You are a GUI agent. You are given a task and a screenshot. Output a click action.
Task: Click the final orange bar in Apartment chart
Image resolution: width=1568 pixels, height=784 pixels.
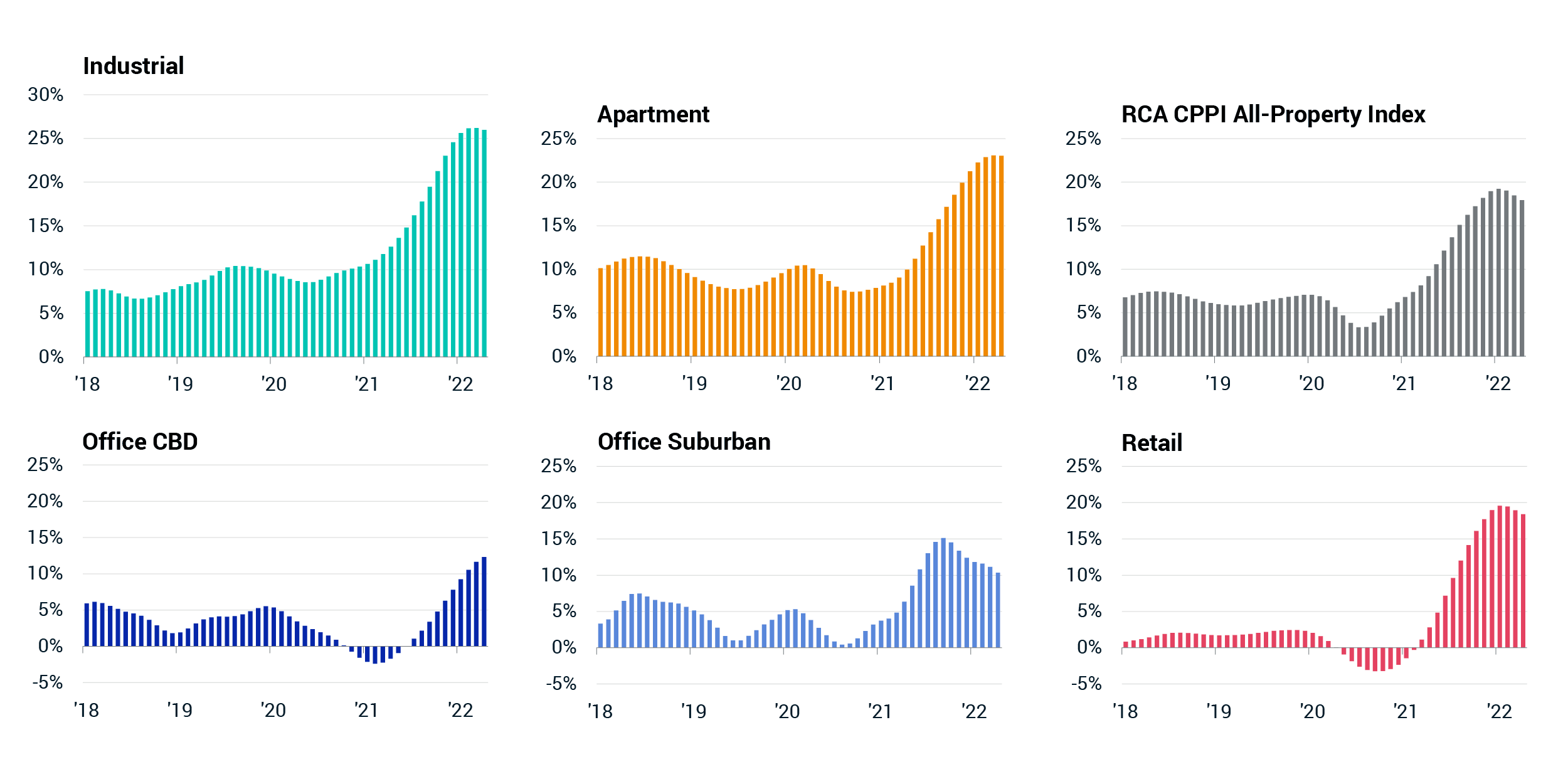pos(1001,256)
